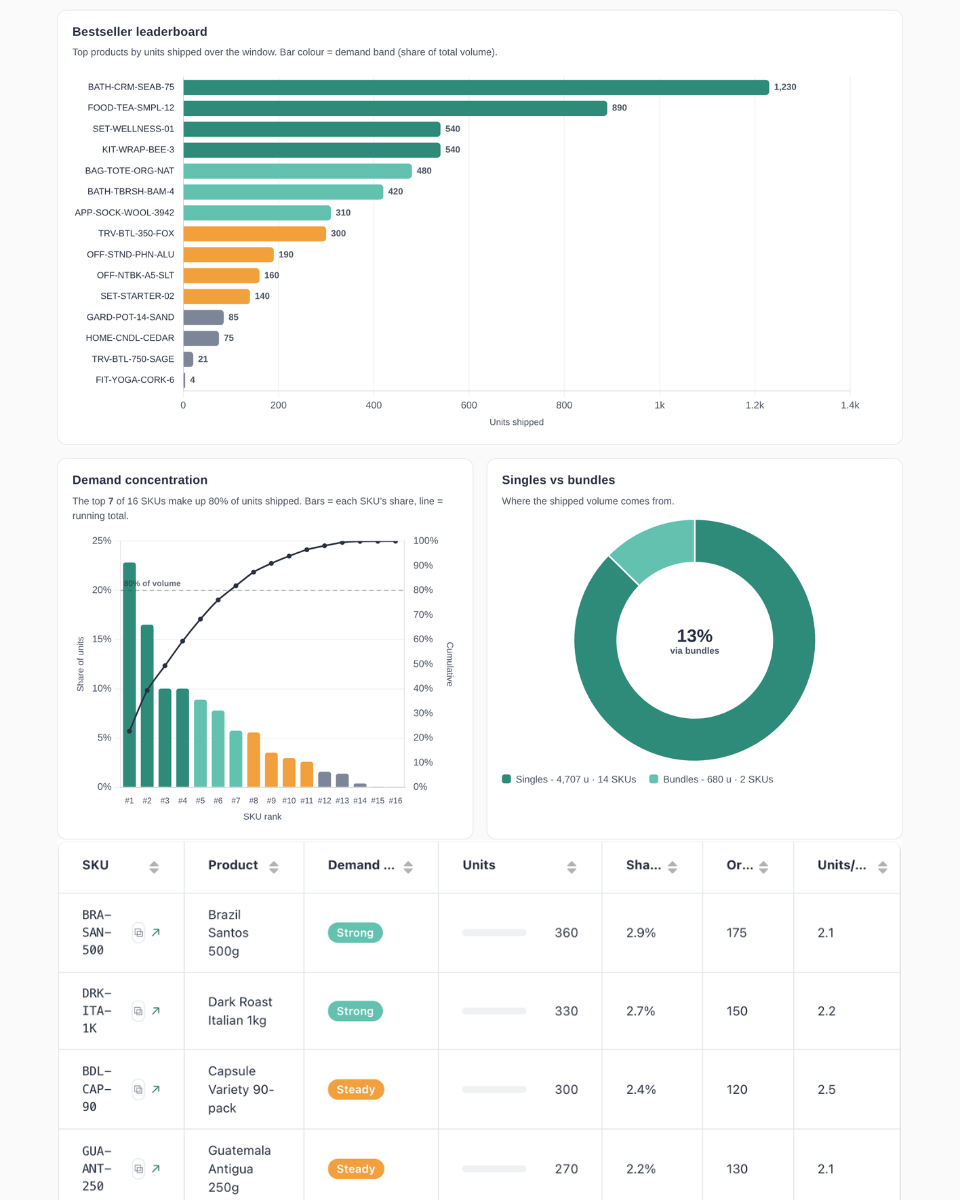Viewport: 960px width, 1200px height.
Task: Select the #2 bar in Demand concentration
Action: [x=147, y=706]
